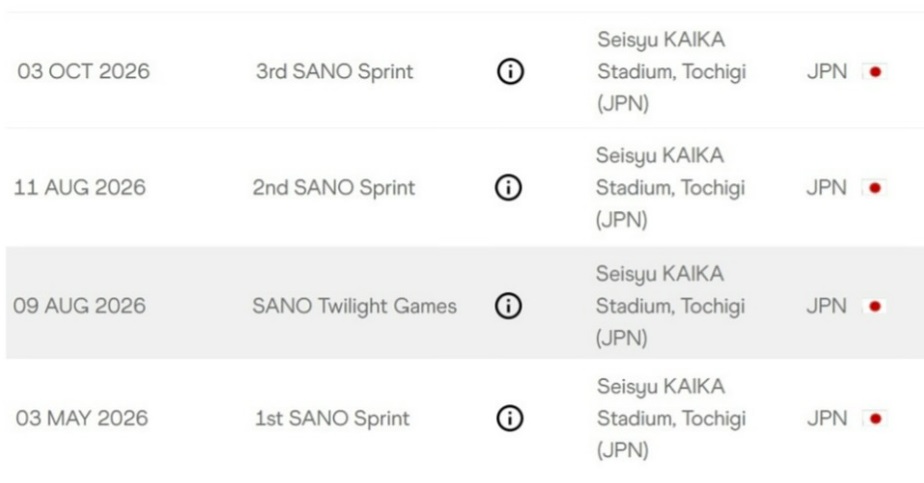Click the 11 AUG 2026 date
This screenshot has width=924, height=483.
(79, 188)
